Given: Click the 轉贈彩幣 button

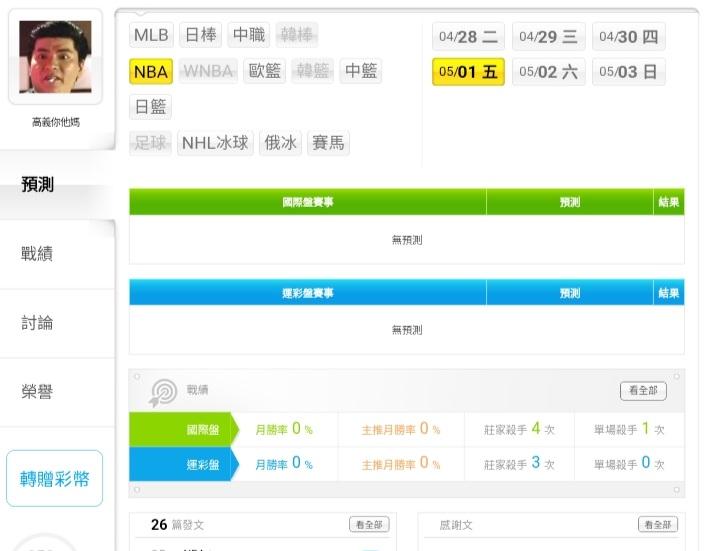Looking at the screenshot, I should point(55,478).
